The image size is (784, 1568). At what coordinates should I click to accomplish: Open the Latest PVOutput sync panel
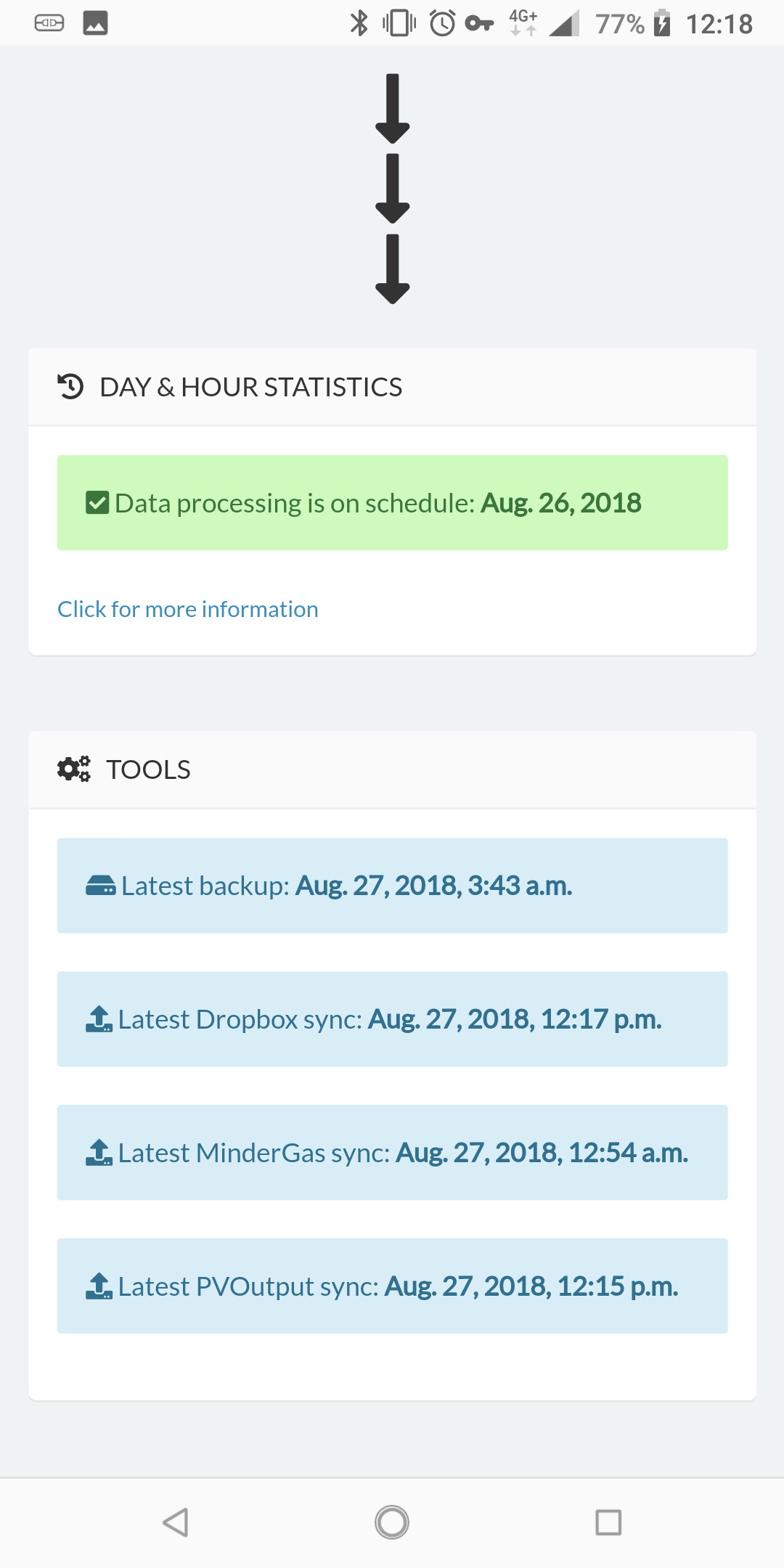[392, 1286]
